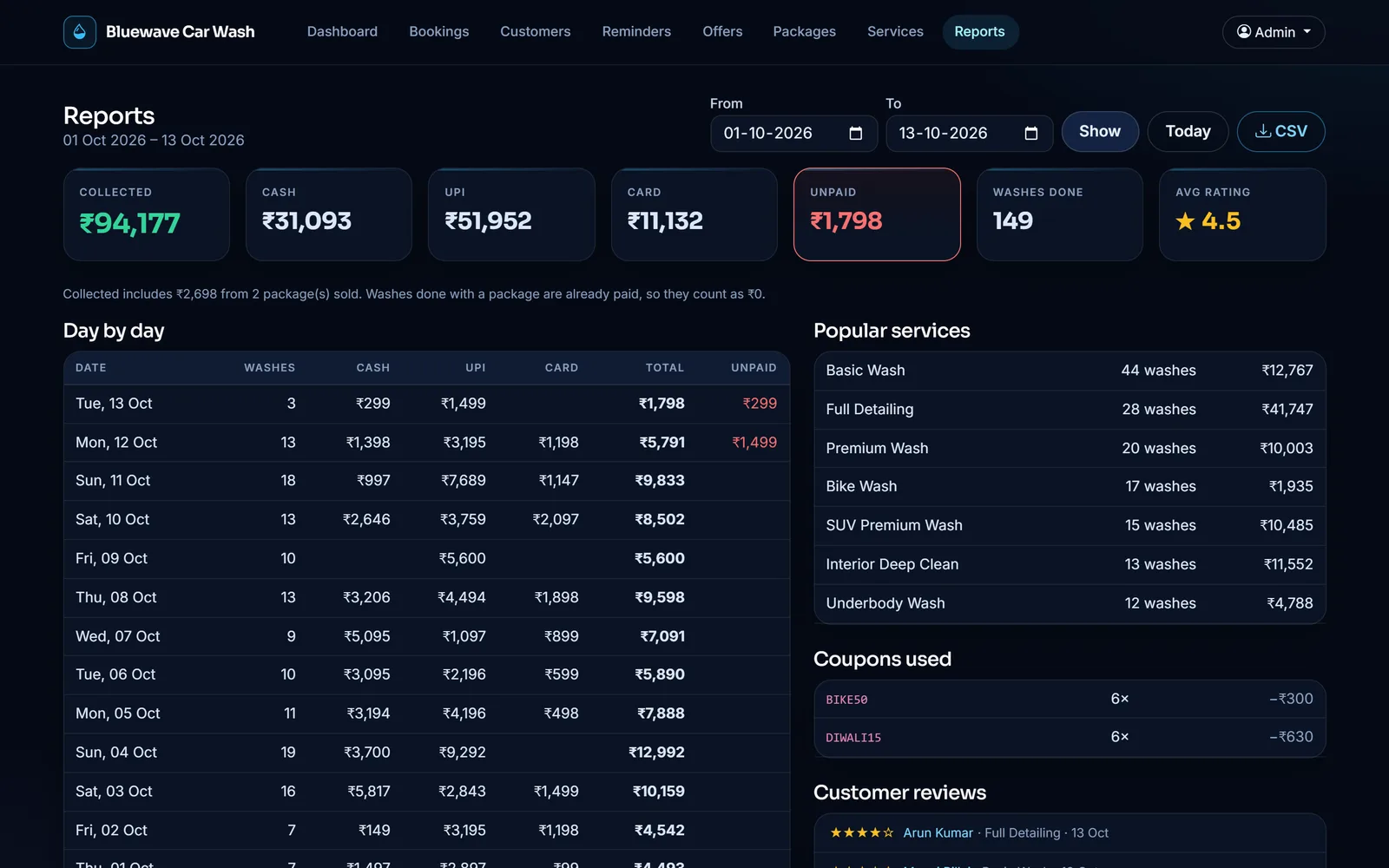Click the Washes Done 149 card

pyautogui.click(x=1060, y=214)
